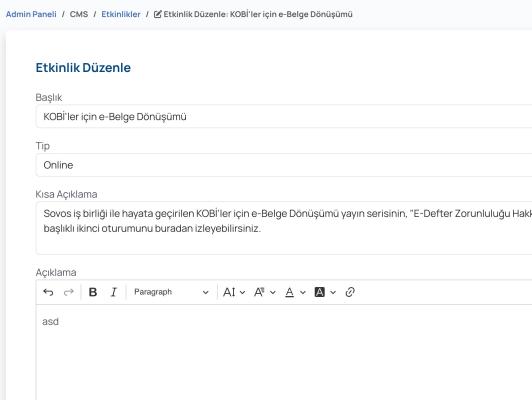Open the Tip dropdown showing Online

point(284,165)
